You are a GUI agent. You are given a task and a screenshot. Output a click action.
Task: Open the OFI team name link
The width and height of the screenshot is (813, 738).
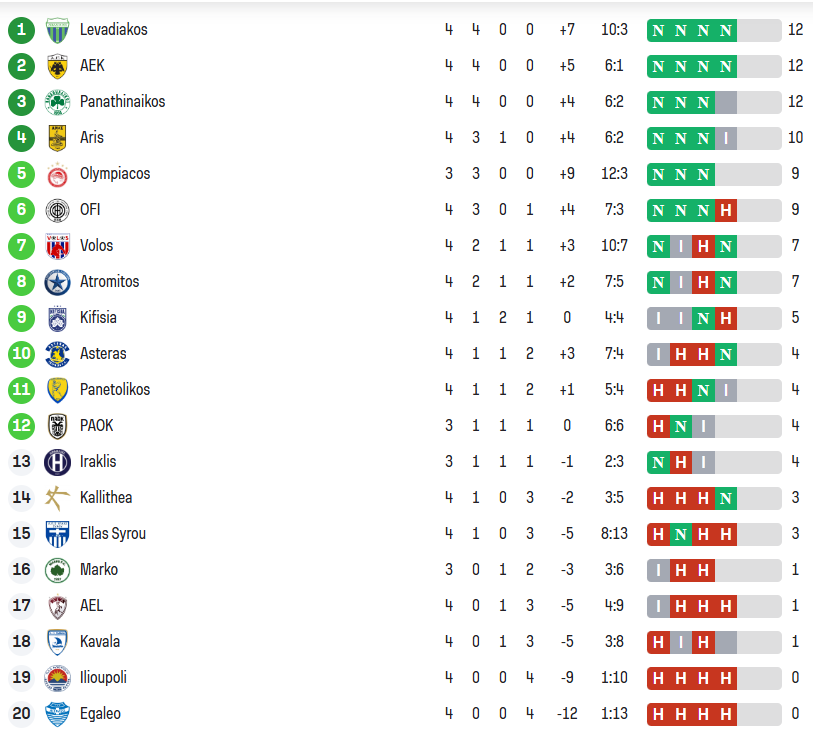tap(90, 210)
